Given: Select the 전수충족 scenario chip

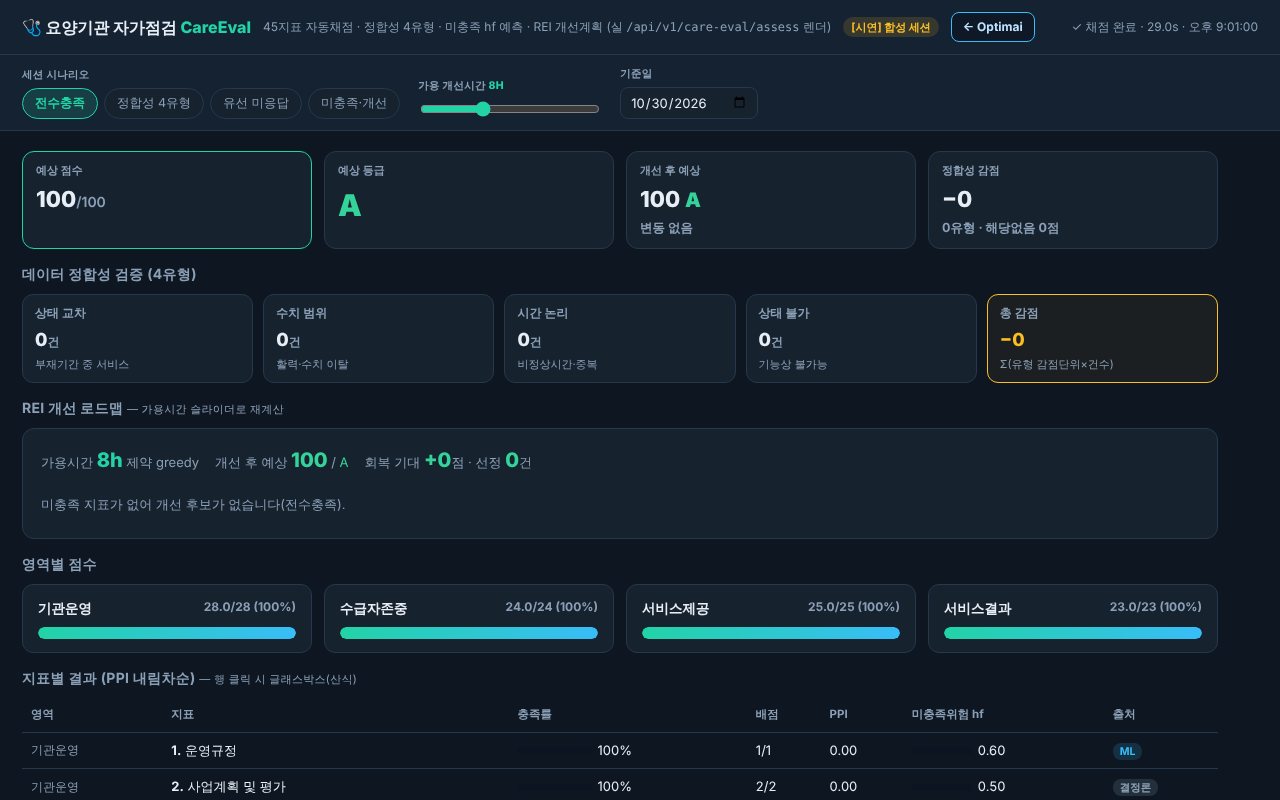Looking at the screenshot, I should pos(60,103).
